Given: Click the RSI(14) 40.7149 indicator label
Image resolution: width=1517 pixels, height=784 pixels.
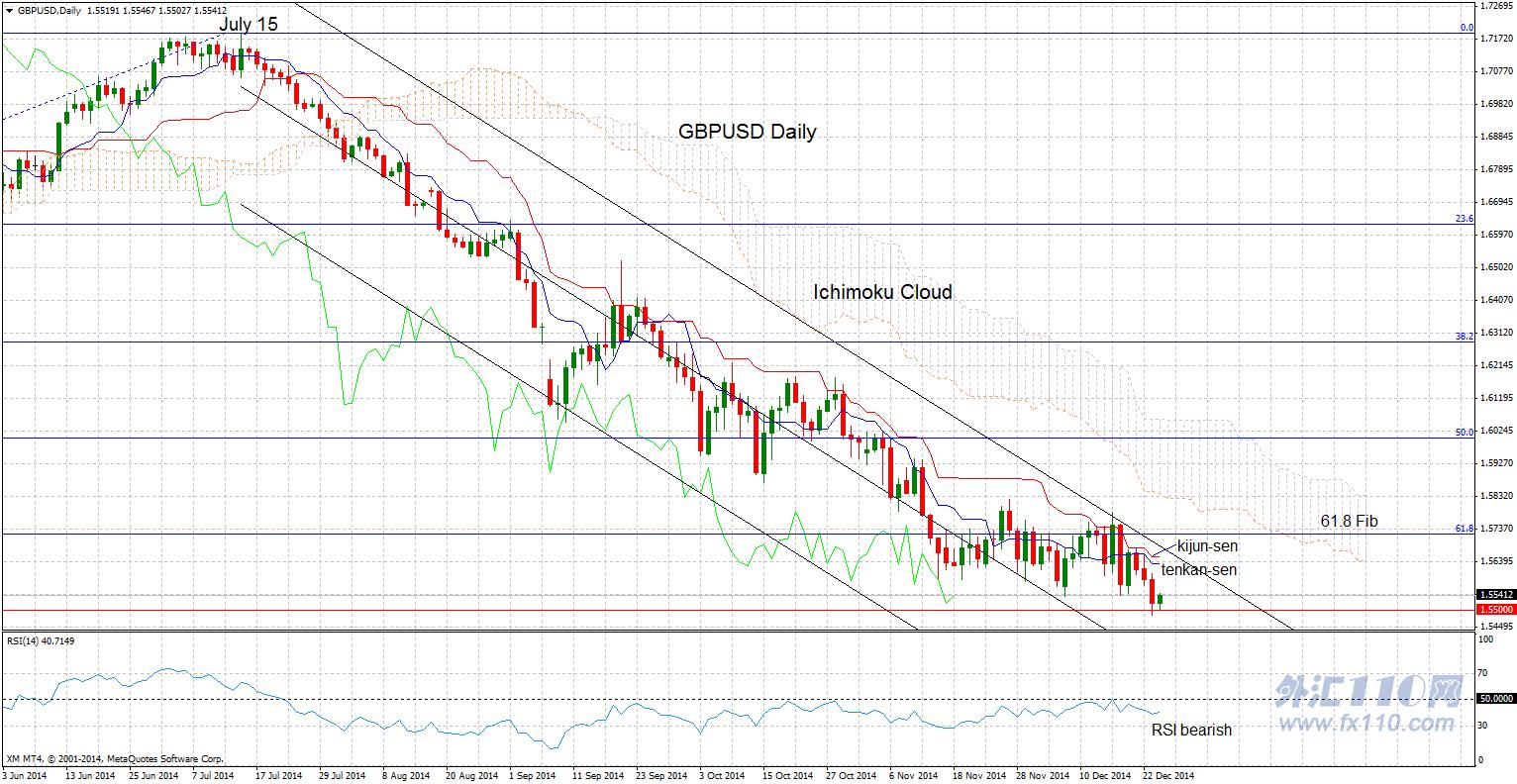Looking at the screenshot, I should tap(41, 641).
